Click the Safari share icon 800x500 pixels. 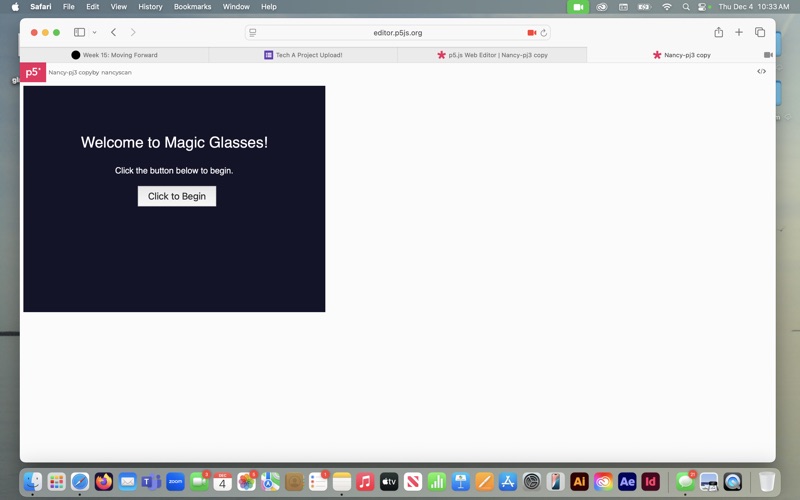(718, 32)
